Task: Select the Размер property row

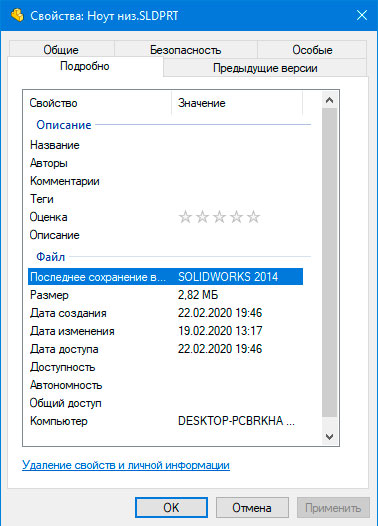Action: (x=165, y=295)
